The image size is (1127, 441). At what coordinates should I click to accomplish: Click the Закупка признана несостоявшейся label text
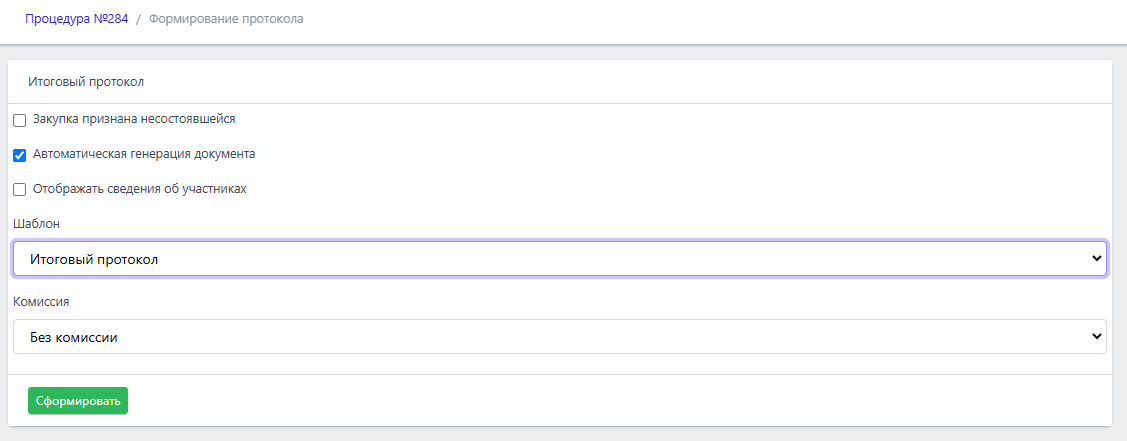coord(134,119)
